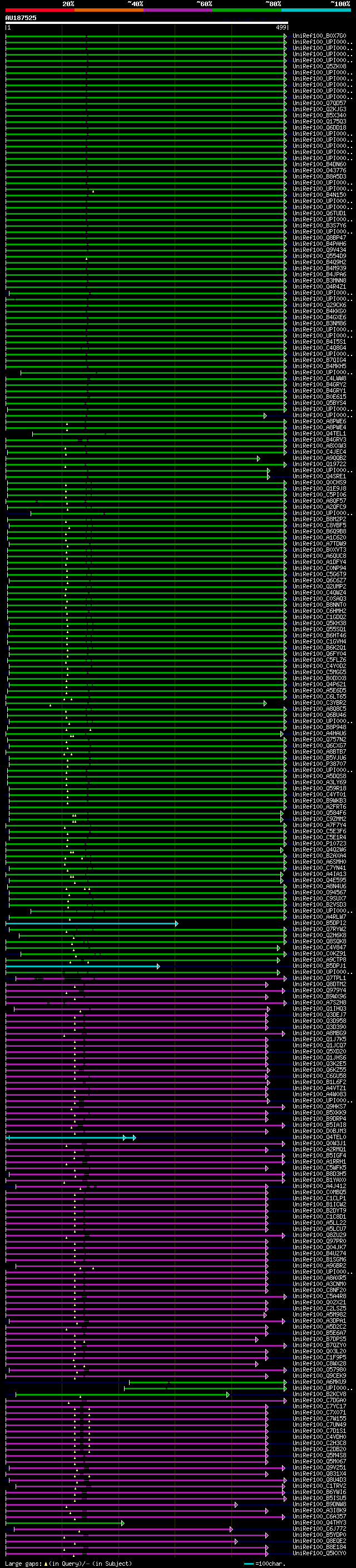Screen dimensions: 356x1568
Task: Select hit label UniRef100_B3MNN8
Action: (319, 280)
